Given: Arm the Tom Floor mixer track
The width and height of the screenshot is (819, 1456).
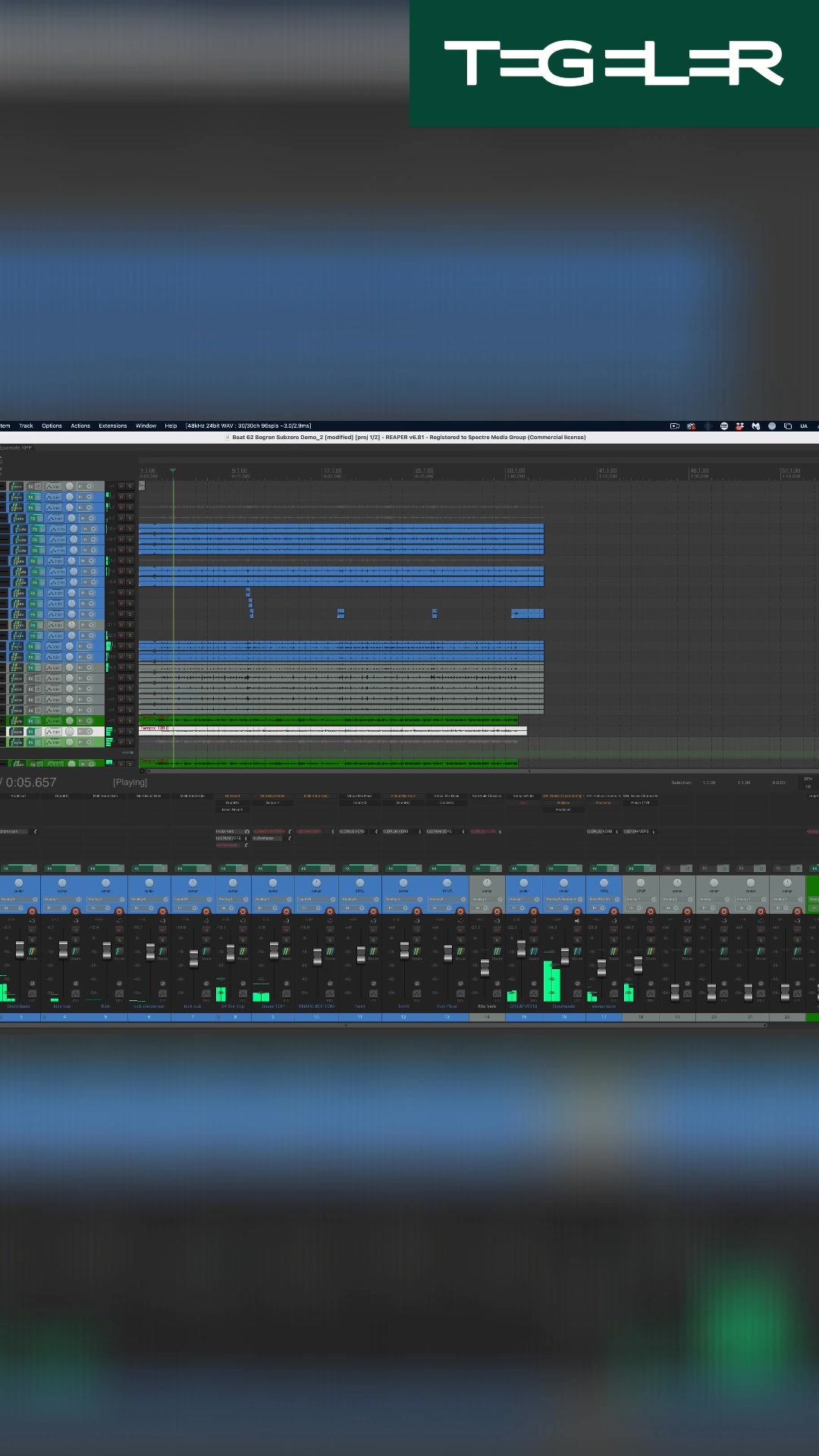Looking at the screenshot, I should (x=460, y=911).
